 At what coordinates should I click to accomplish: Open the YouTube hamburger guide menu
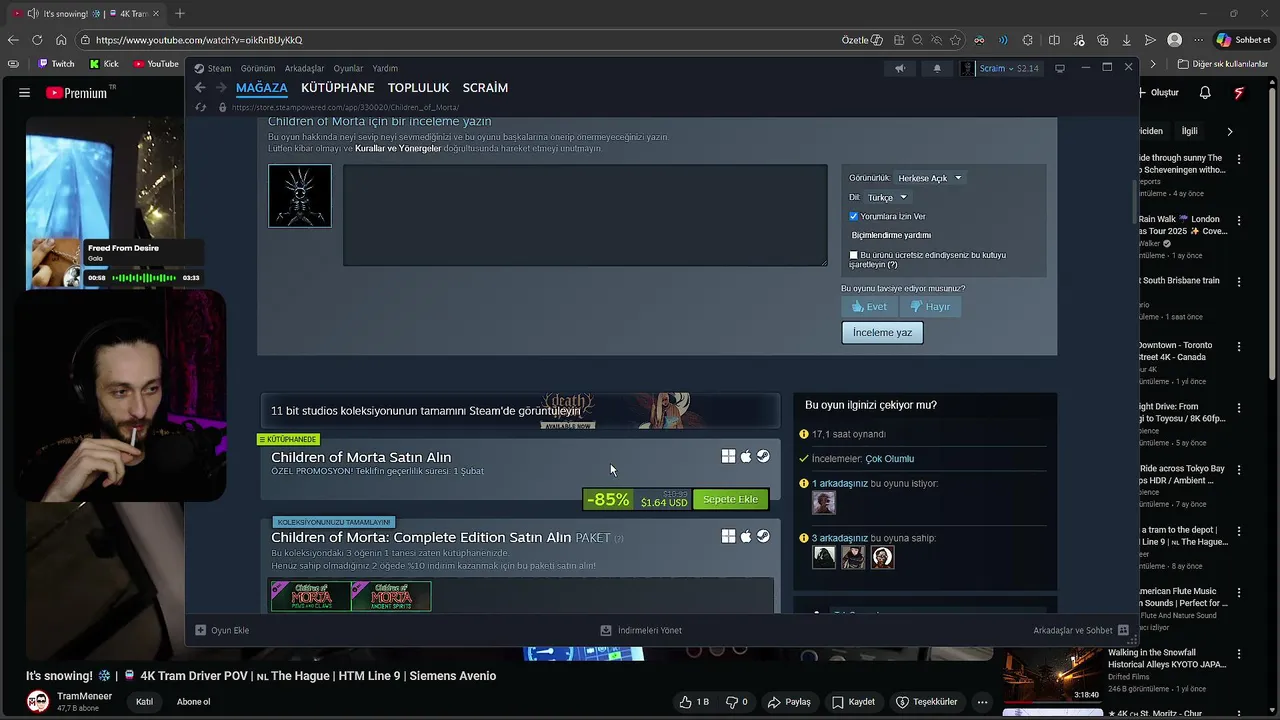point(24,93)
